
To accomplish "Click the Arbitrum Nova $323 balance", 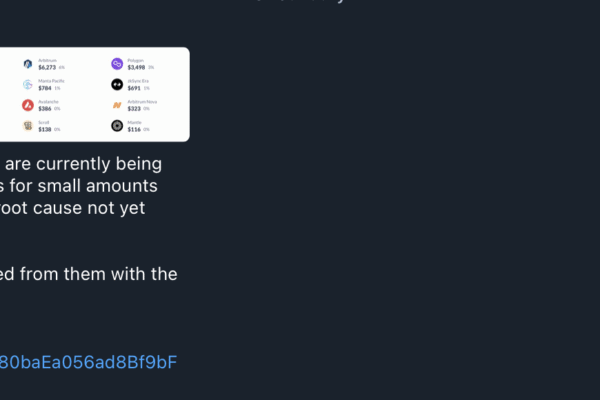I will [134, 108].
